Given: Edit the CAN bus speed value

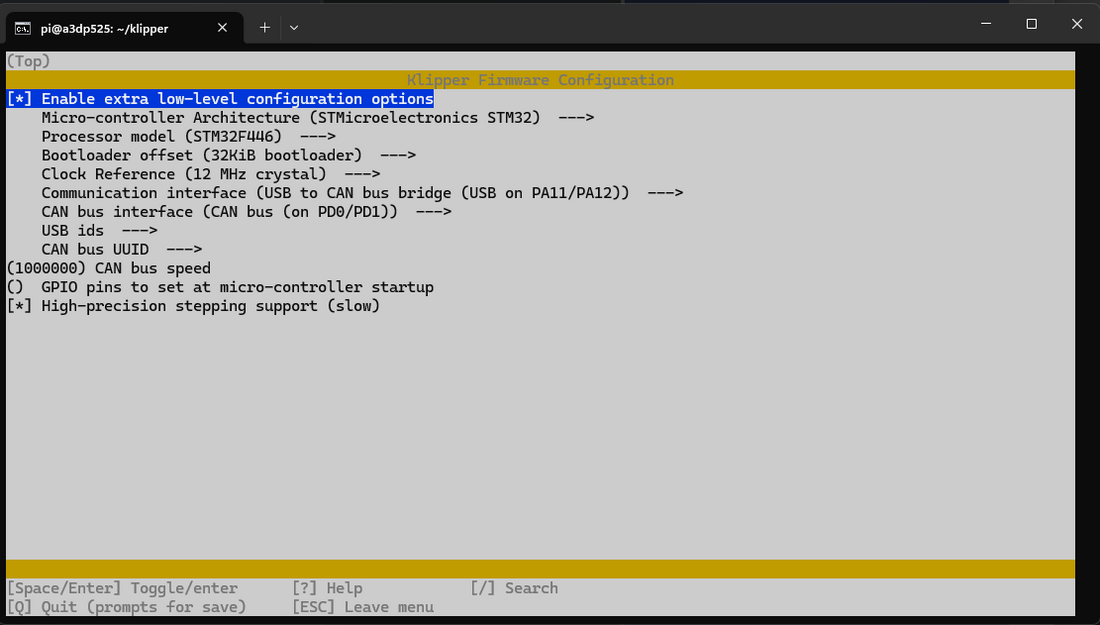Looking at the screenshot, I should (108, 268).
